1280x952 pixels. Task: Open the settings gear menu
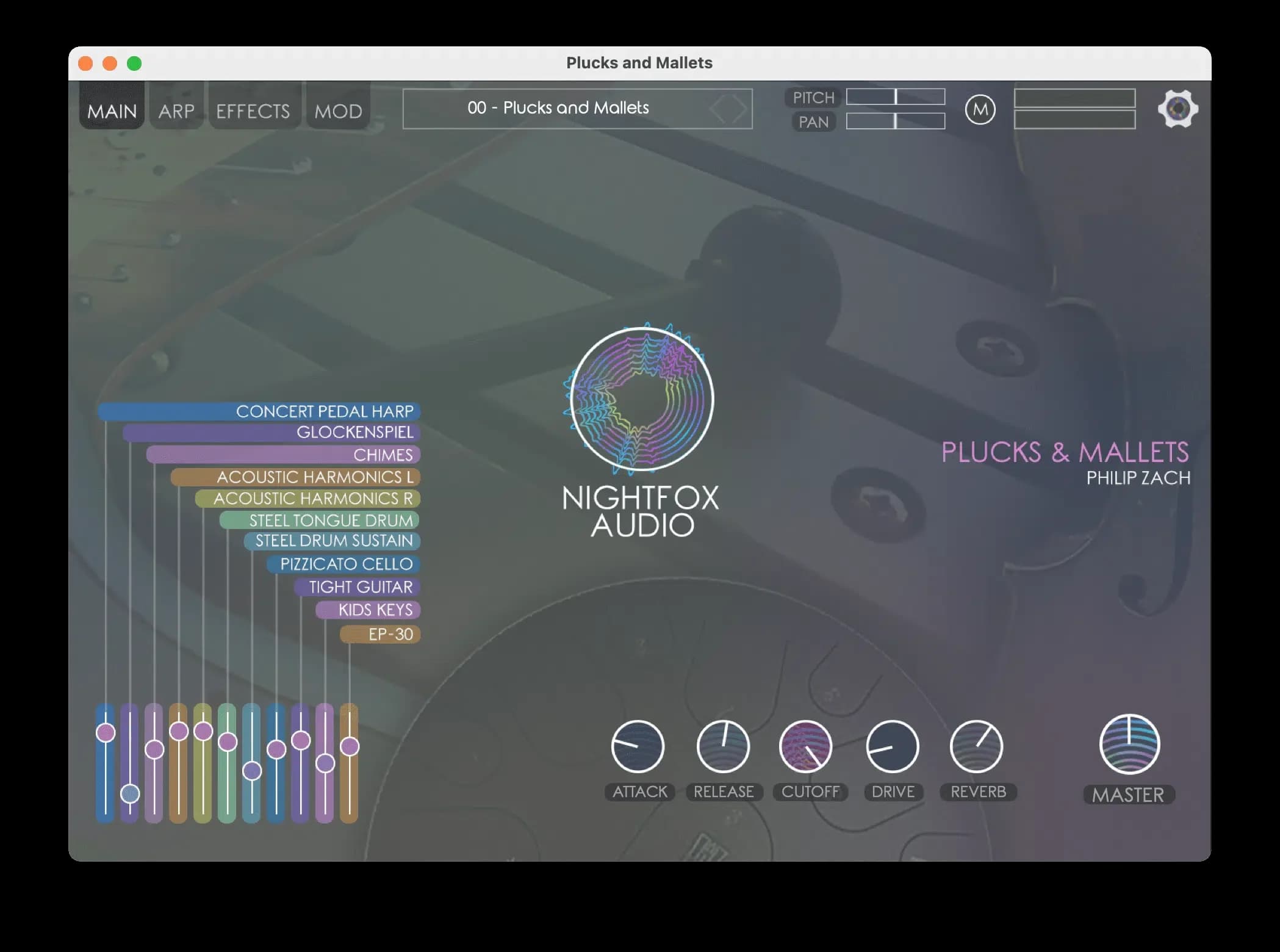tap(1178, 108)
